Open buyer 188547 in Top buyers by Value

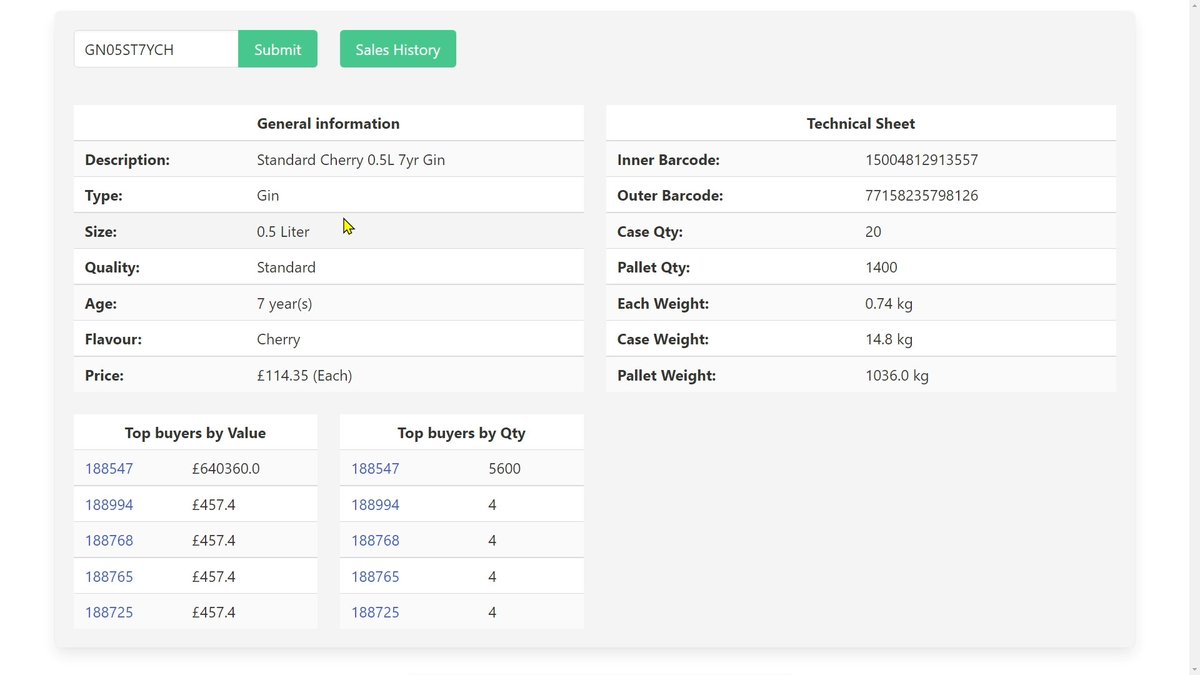109,468
